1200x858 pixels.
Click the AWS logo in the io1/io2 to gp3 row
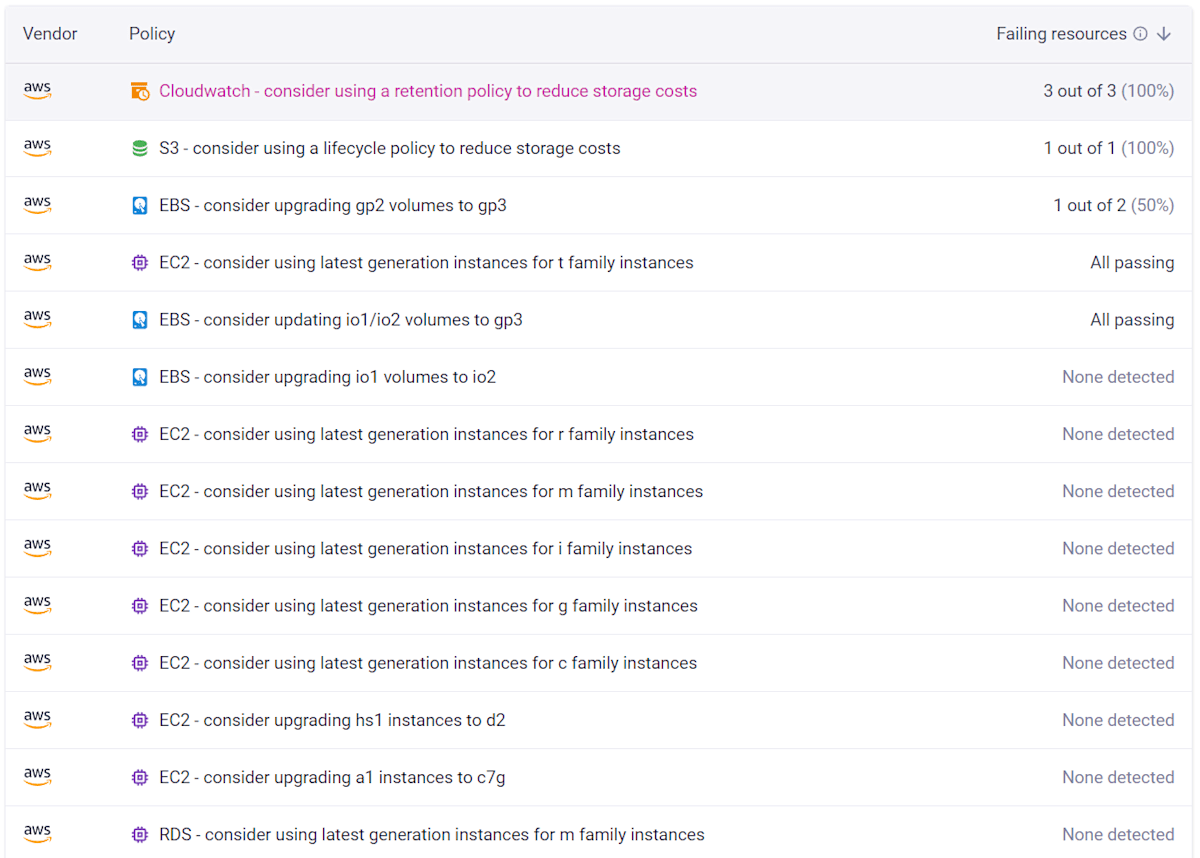point(37,318)
